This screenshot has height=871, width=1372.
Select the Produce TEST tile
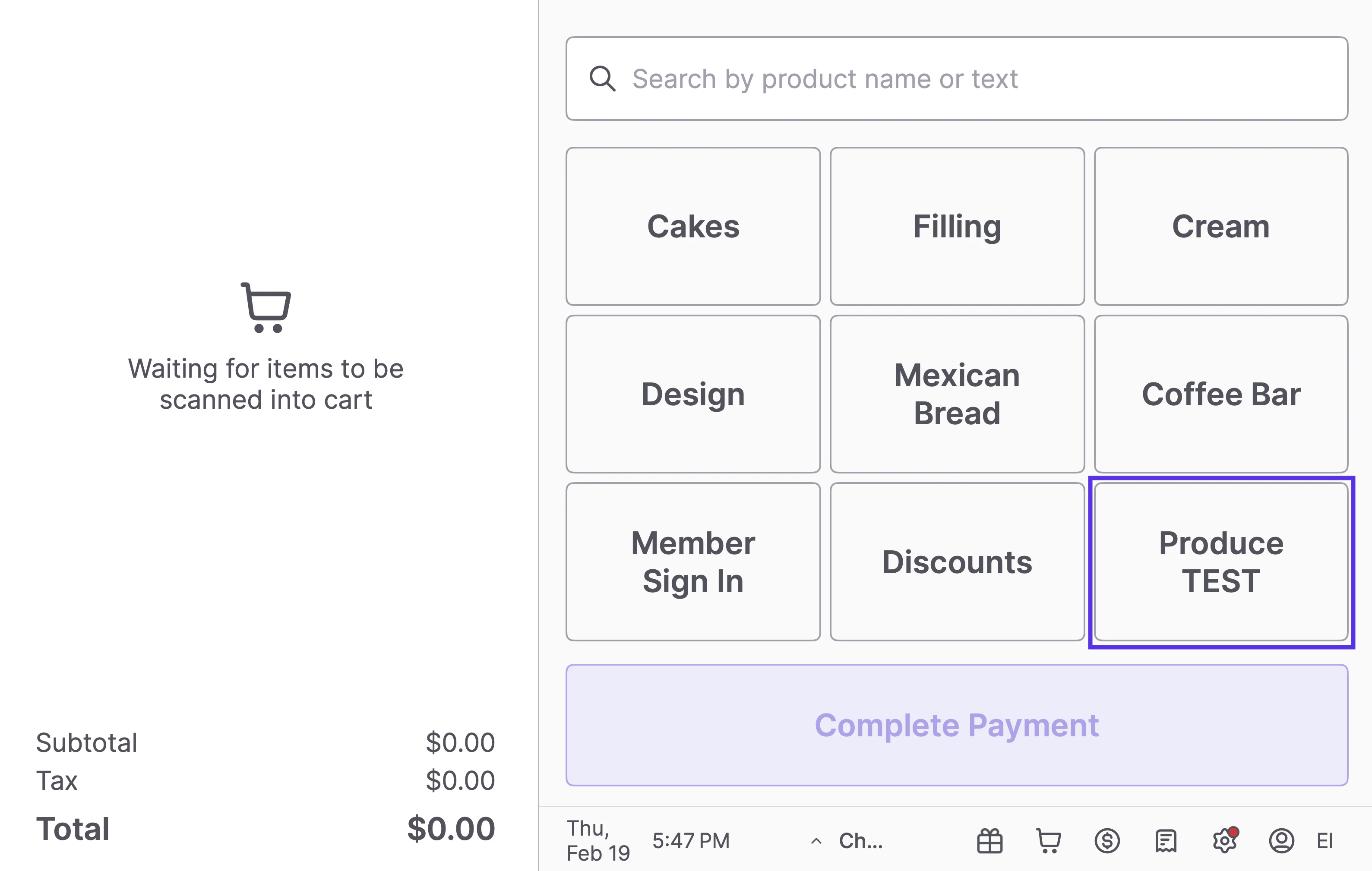coord(1221,562)
